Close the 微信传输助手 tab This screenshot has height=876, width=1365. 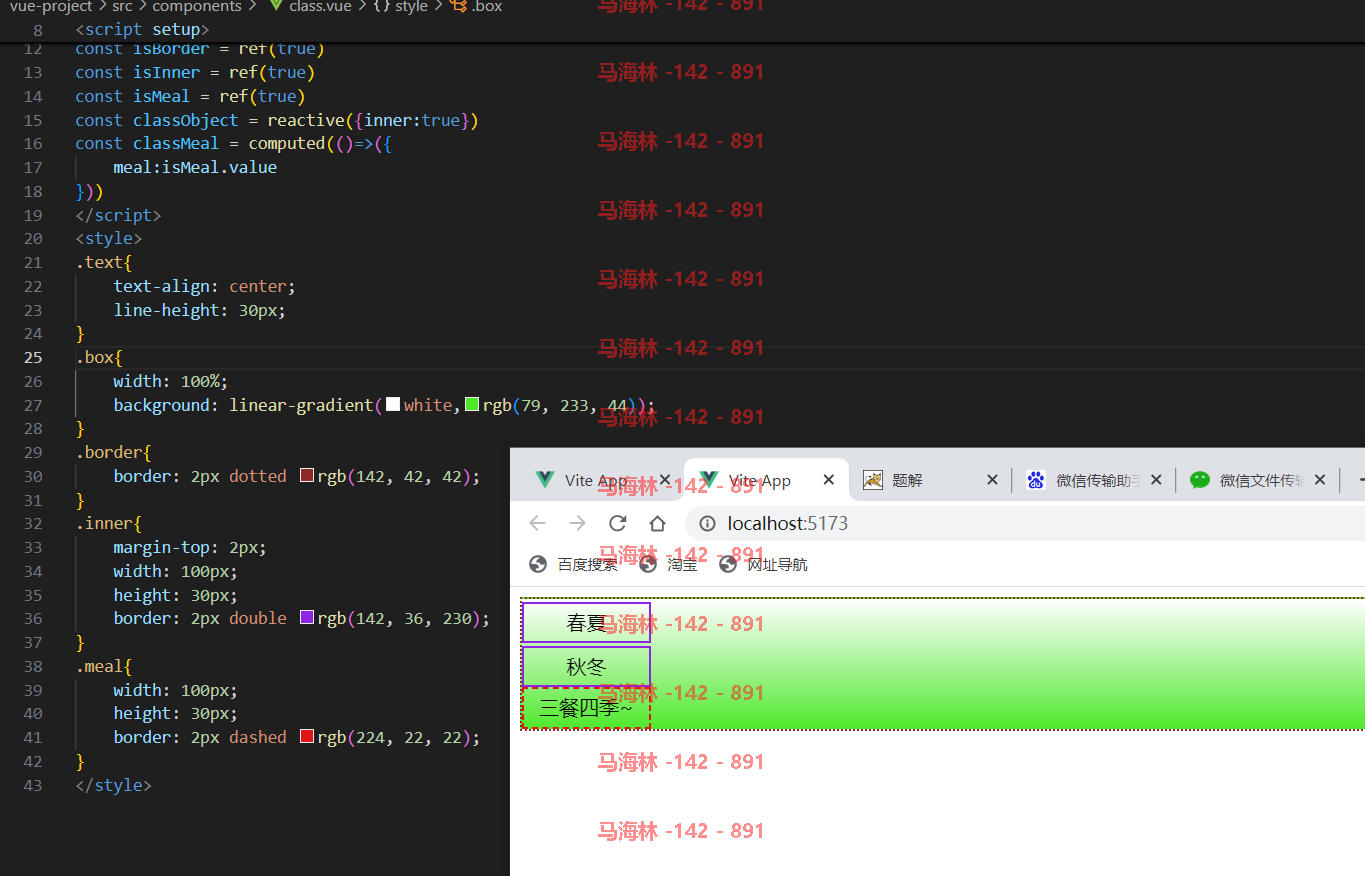coord(1156,480)
